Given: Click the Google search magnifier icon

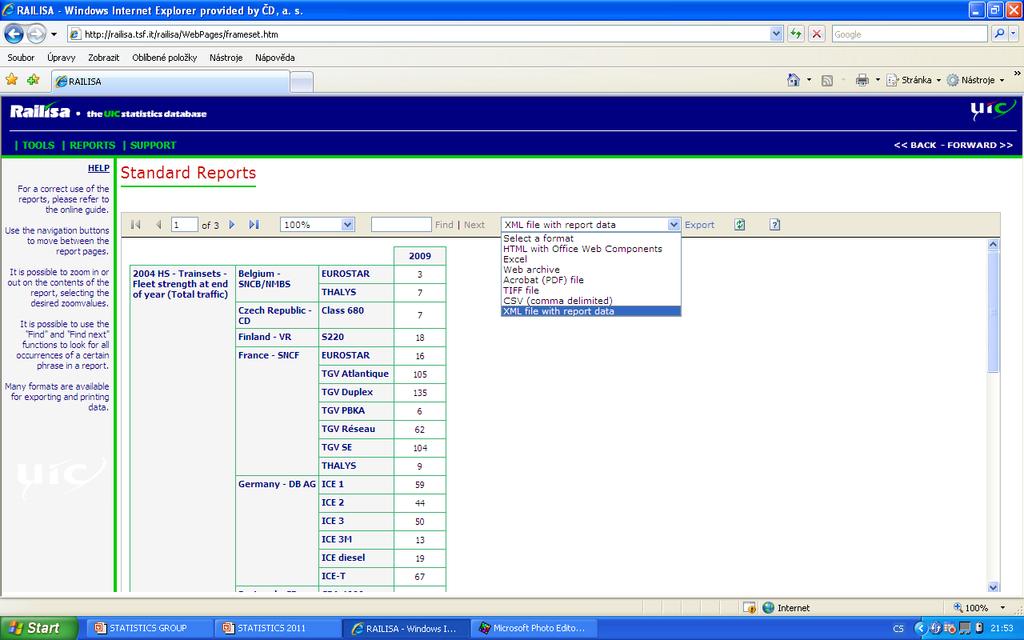Looking at the screenshot, I should [999, 34].
